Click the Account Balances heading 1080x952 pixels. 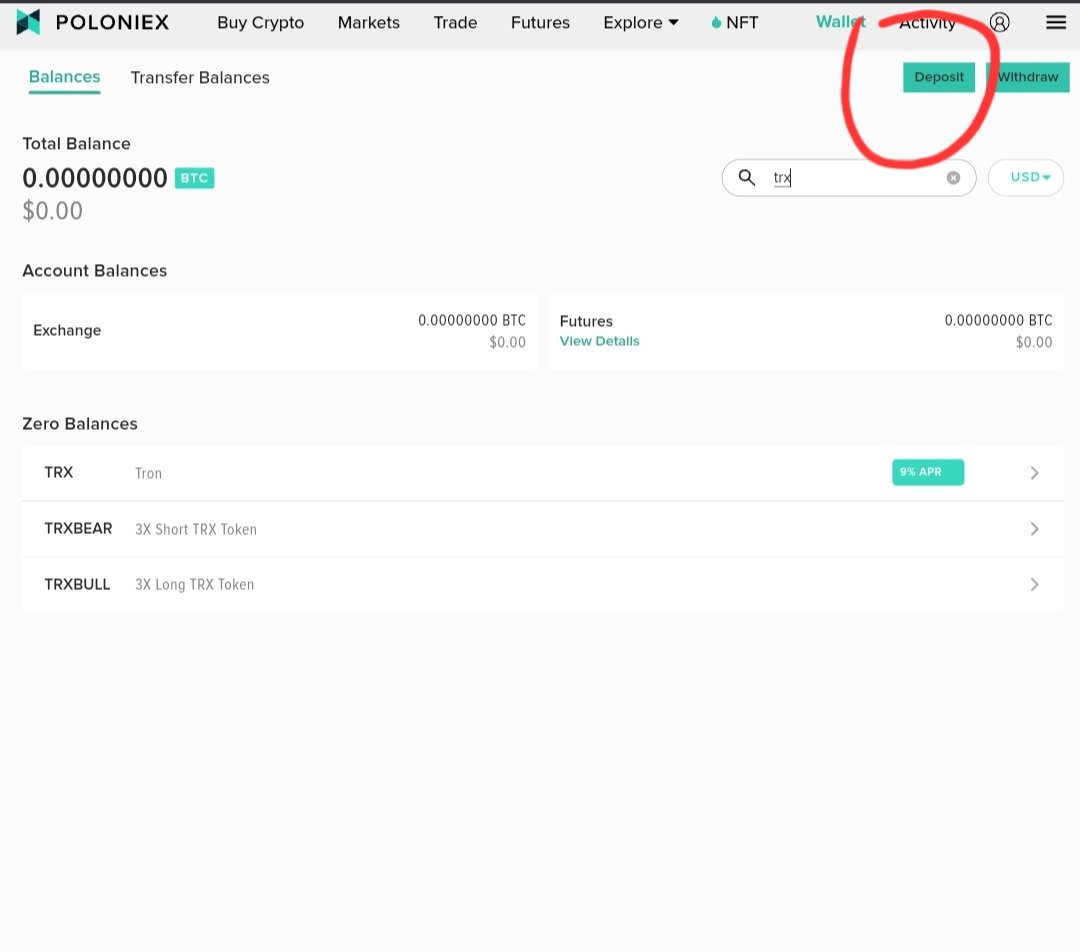click(x=94, y=271)
